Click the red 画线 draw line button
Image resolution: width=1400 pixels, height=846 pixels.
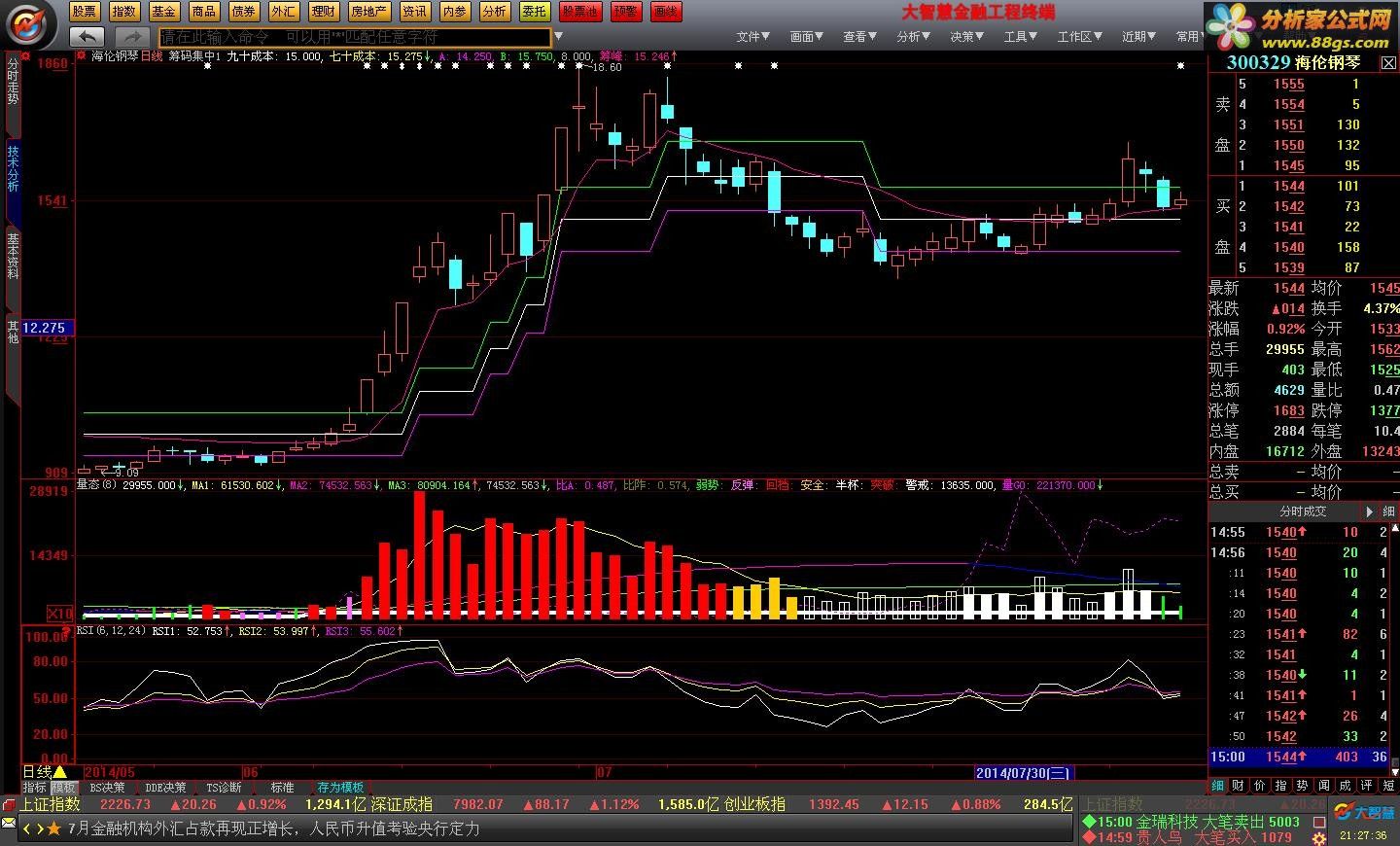tap(666, 12)
